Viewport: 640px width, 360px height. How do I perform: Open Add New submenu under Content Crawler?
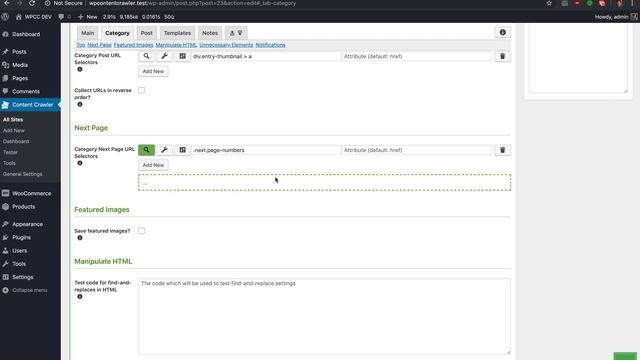[13, 131]
